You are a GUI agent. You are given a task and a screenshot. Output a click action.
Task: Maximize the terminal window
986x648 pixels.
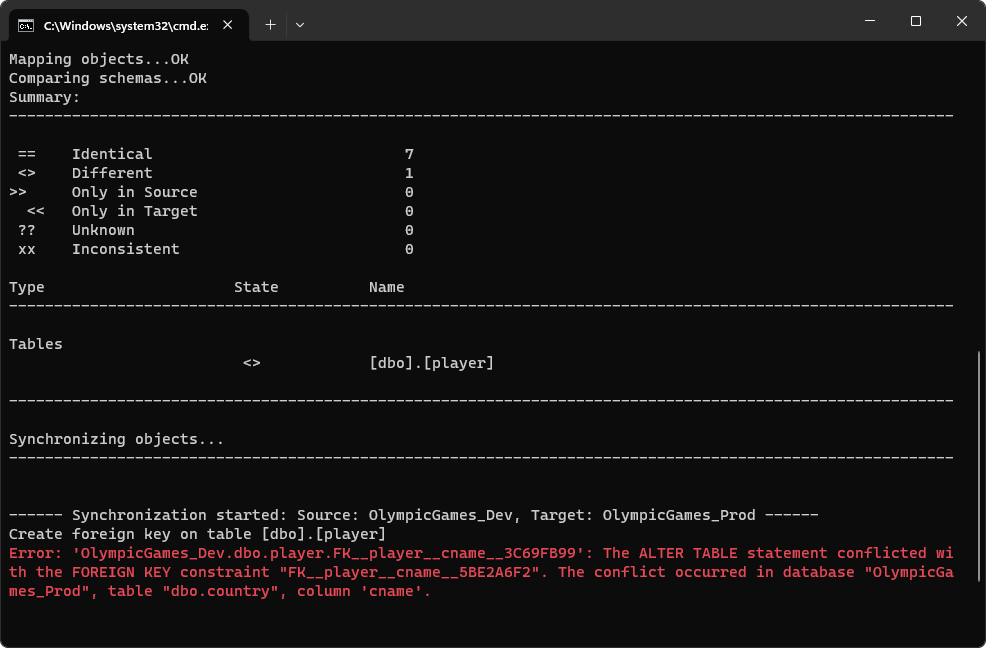click(x=916, y=21)
